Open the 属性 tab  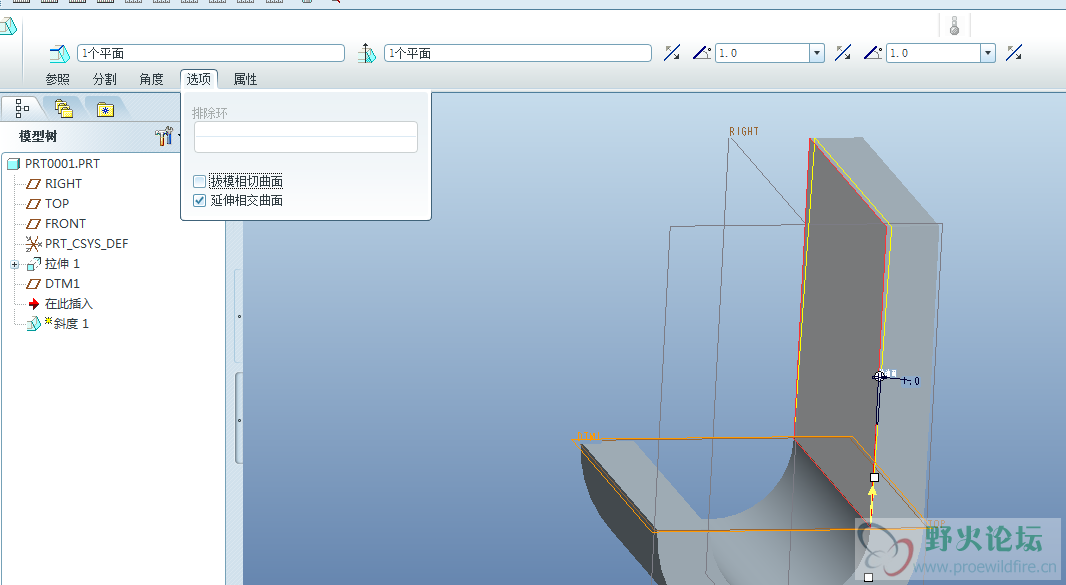[245, 80]
